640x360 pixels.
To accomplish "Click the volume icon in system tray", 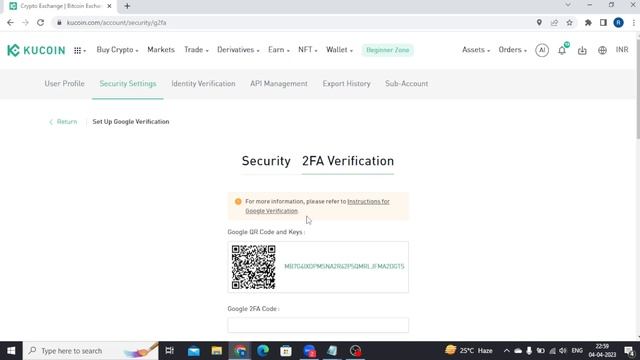I will point(563,351).
